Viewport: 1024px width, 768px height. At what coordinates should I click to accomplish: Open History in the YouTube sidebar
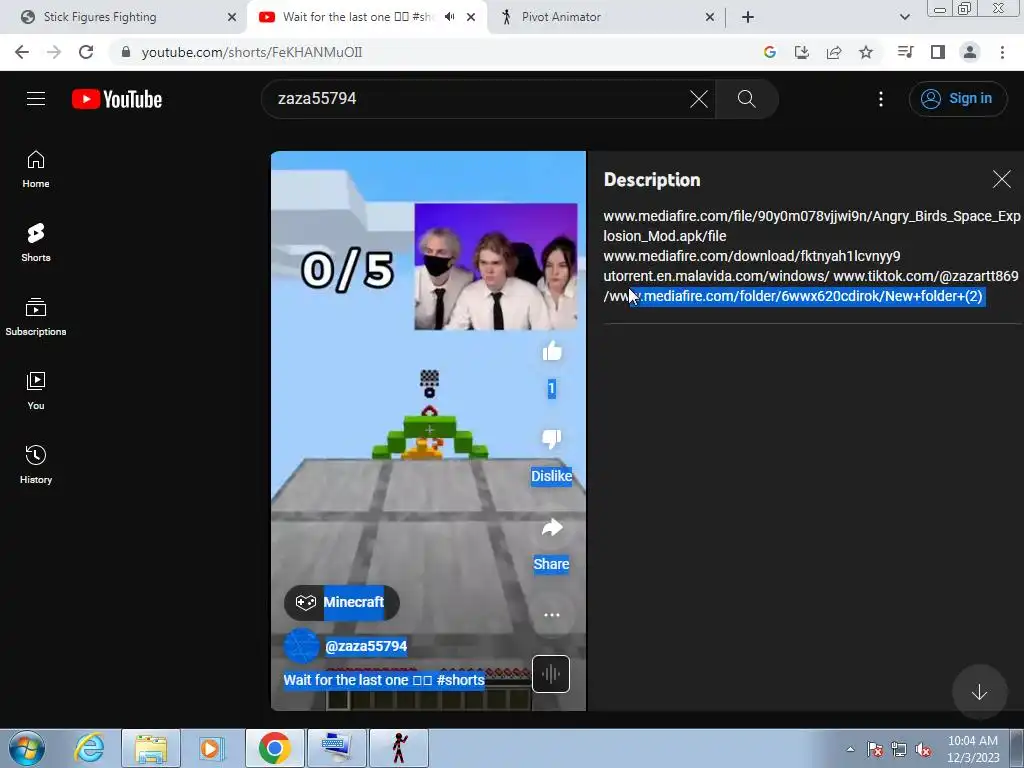pyautogui.click(x=36, y=464)
